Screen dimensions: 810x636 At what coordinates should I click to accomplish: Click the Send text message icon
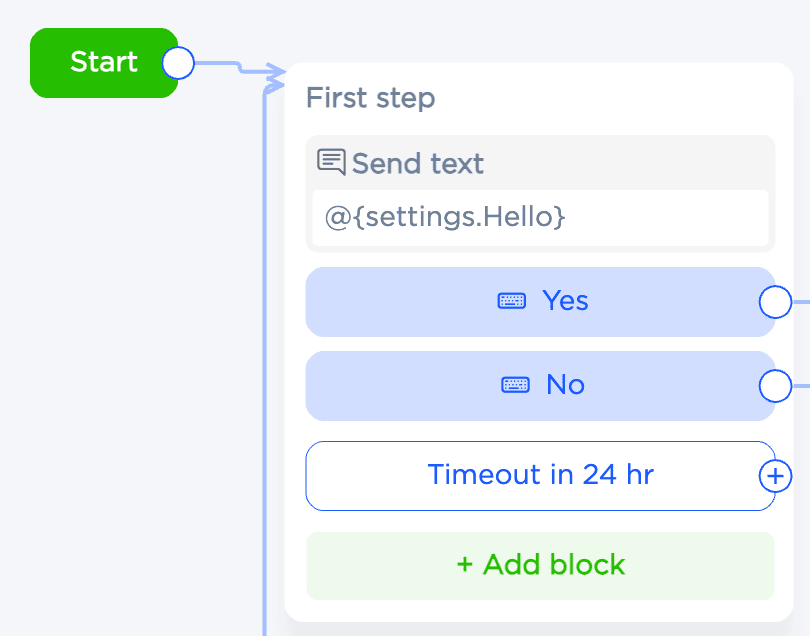click(331, 162)
